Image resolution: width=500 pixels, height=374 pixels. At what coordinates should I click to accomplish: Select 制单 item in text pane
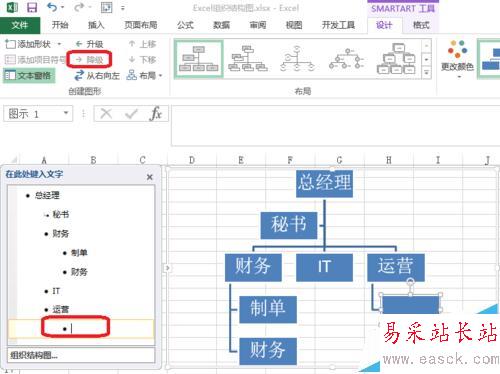79,253
